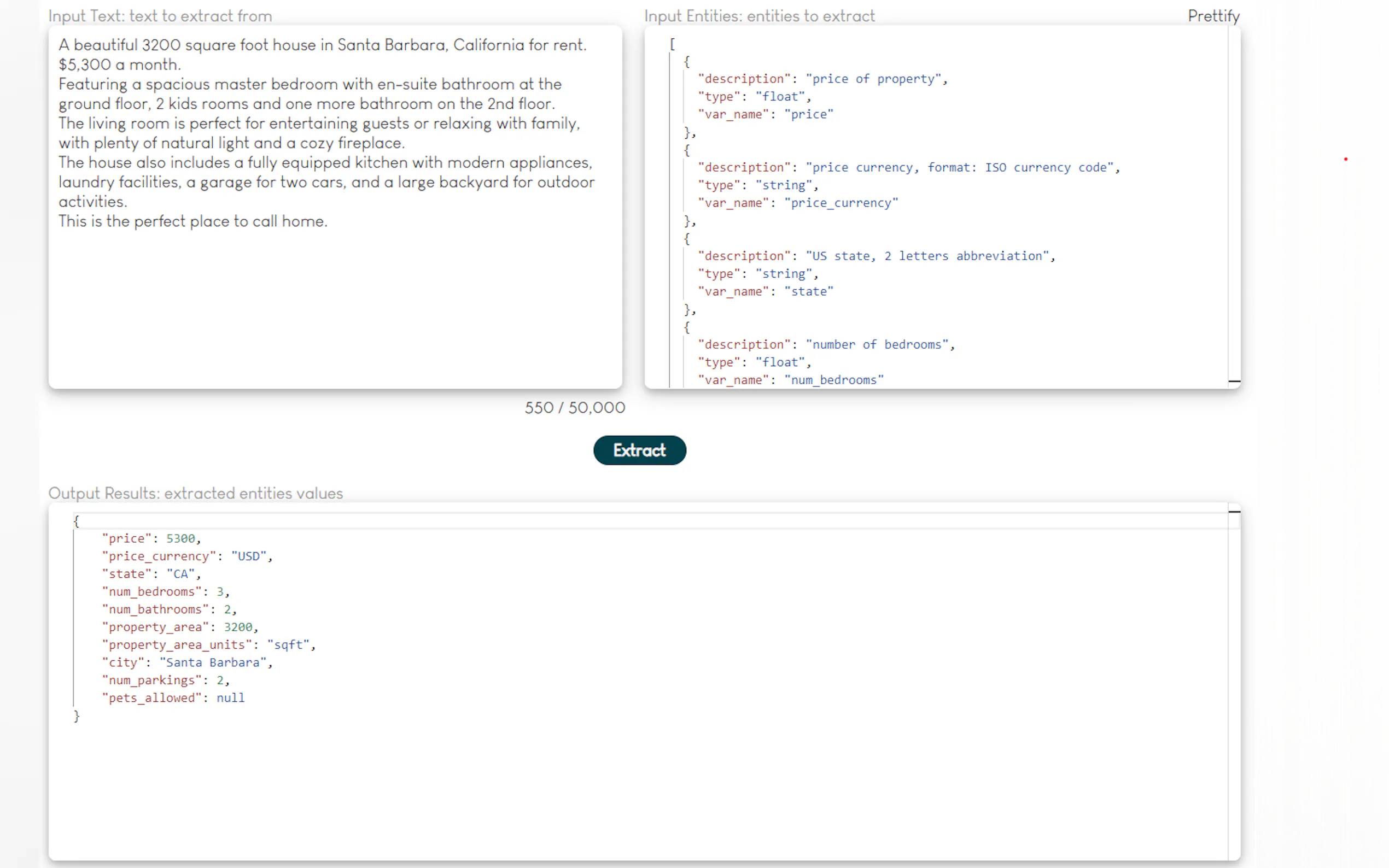1389x868 pixels.
Task: Click the "price_currency" var_name value in entities
Action: click(x=841, y=203)
